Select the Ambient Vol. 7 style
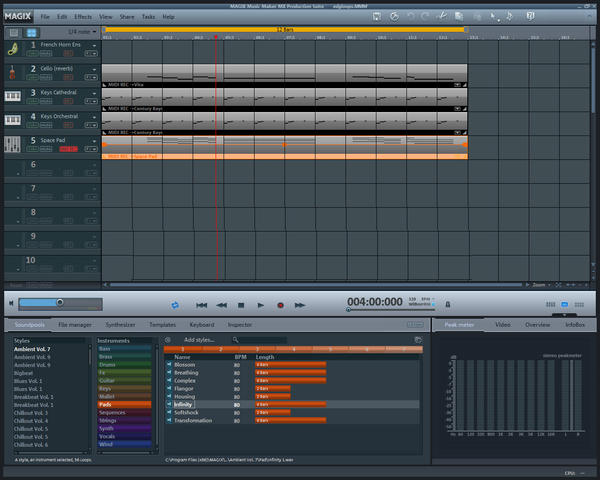Viewport: 600px width, 480px height. click(32, 349)
